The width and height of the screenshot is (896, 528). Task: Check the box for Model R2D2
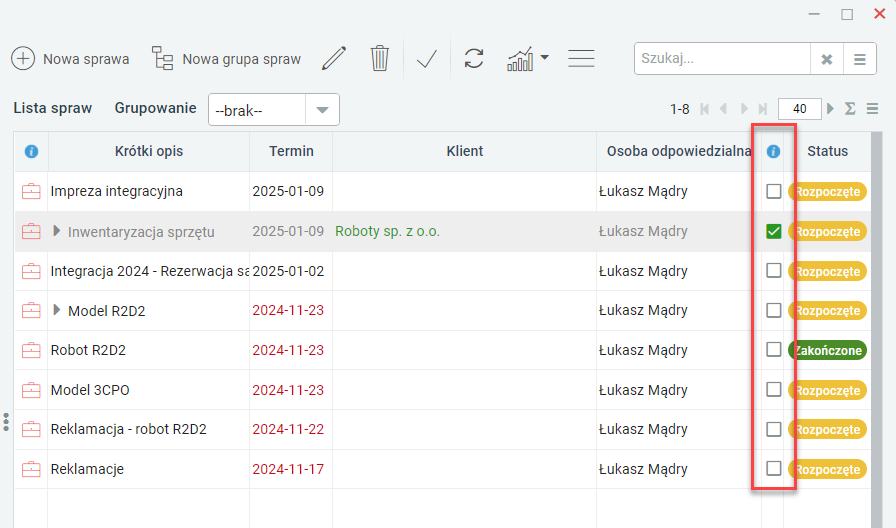[x=773, y=310]
